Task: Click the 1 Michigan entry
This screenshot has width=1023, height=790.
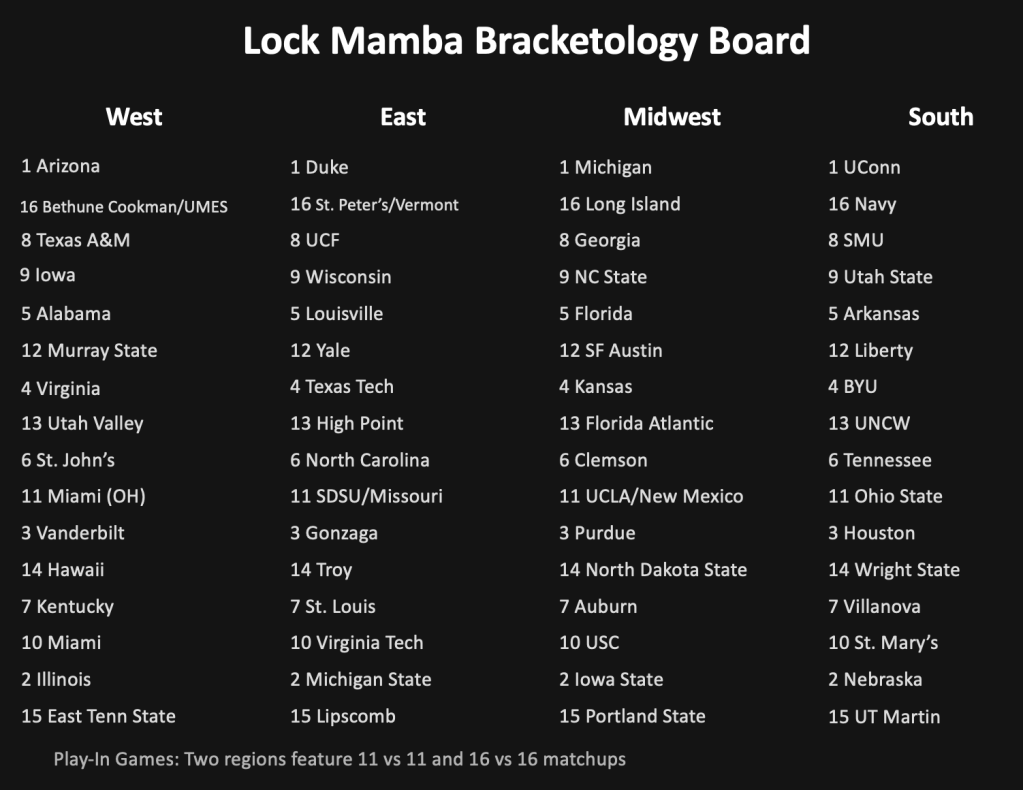Action: coord(605,167)
